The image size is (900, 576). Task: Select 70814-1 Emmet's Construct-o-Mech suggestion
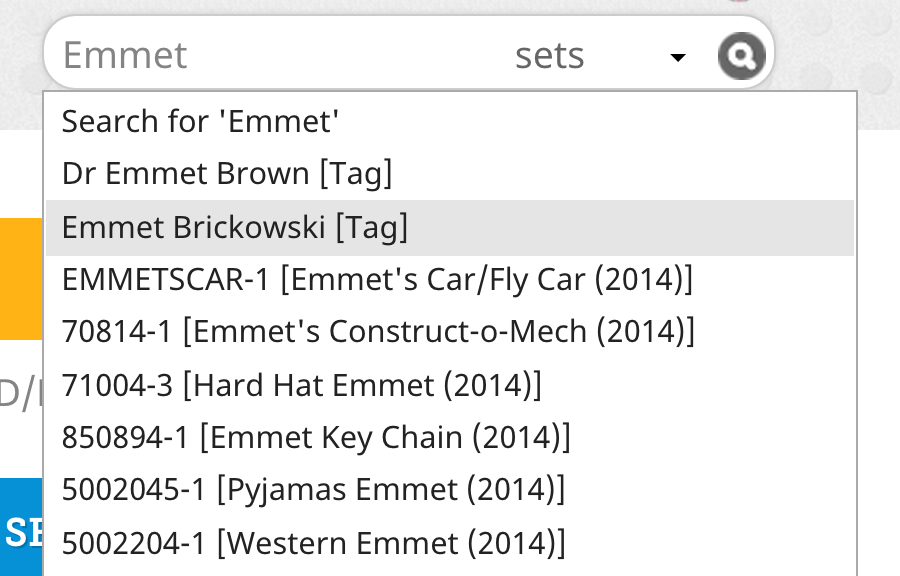pyautogui.click(x=449, y=332)
